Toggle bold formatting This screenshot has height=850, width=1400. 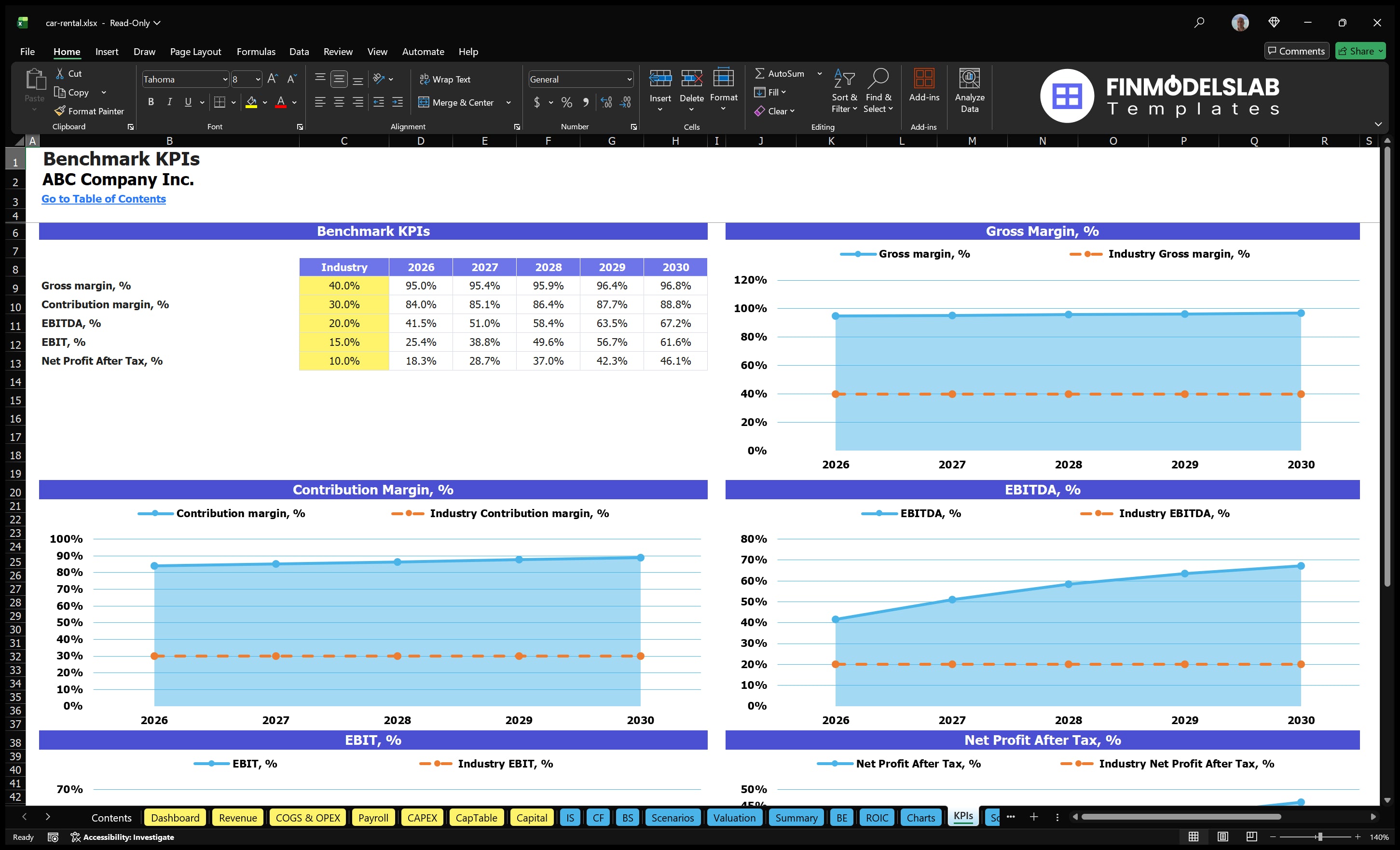coord(151,102)
